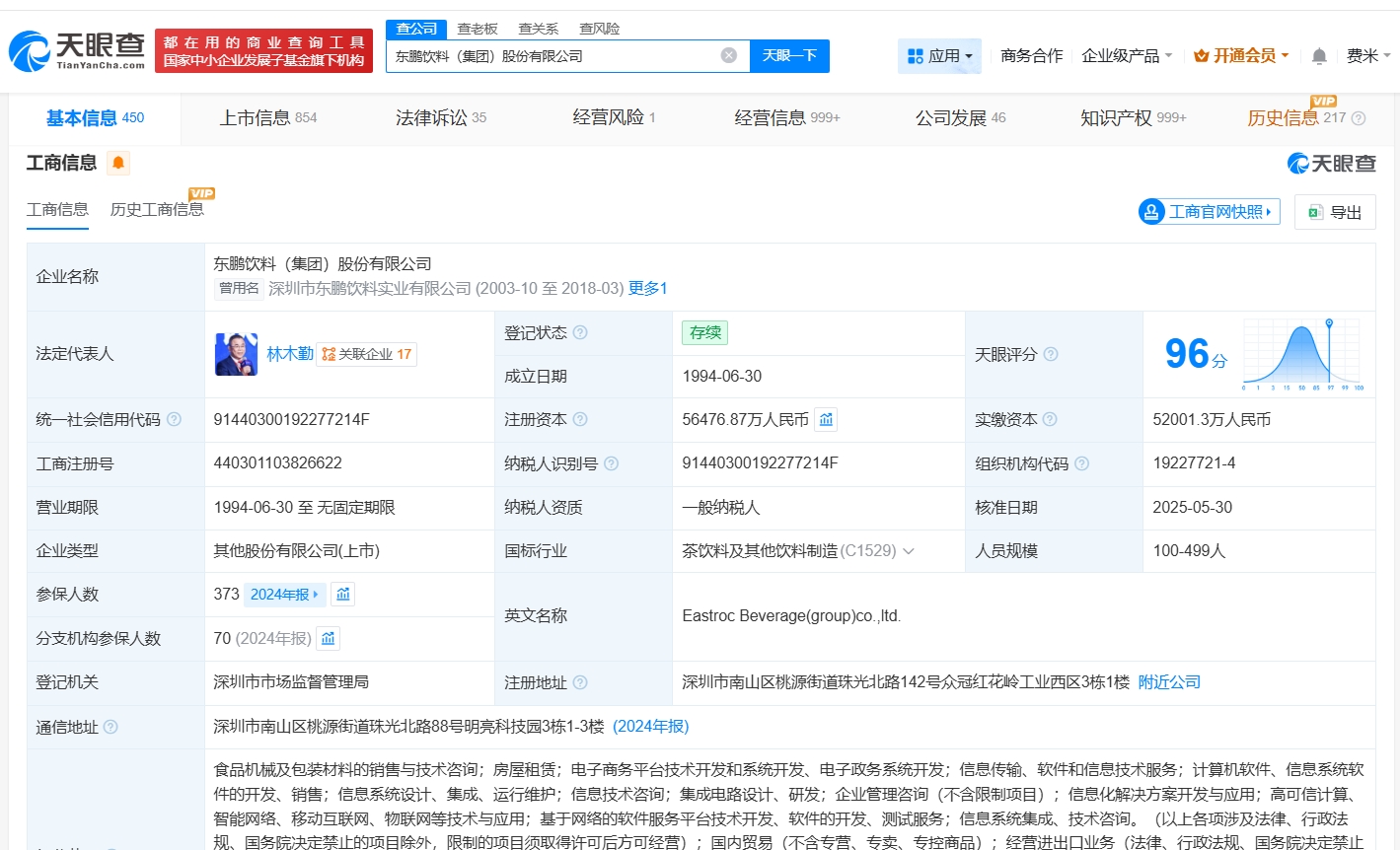This screenshot has width=1400, height=850.
Task: Click the help icon beside 登记状态
Action: click(580, 332)
